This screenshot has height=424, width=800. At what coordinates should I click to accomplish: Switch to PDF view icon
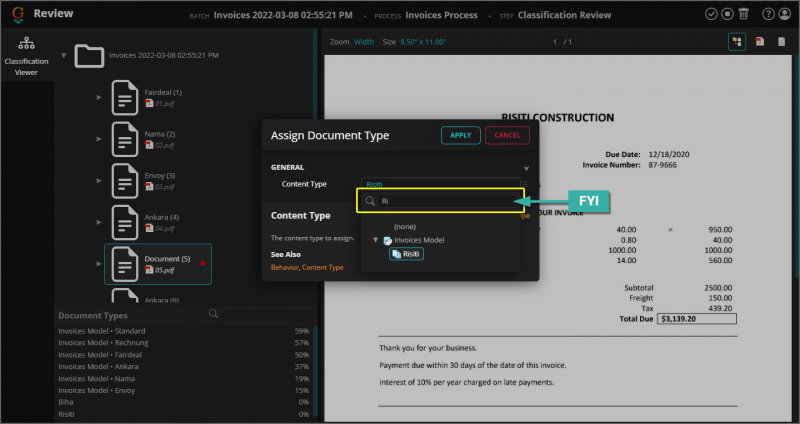coord(760,42)
